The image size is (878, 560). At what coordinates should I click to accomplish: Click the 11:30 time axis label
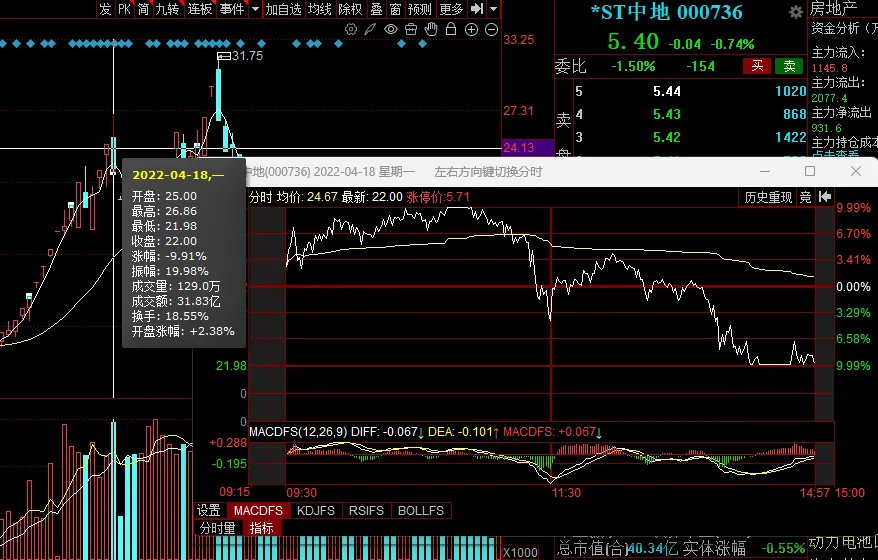[x=566, y=493]
